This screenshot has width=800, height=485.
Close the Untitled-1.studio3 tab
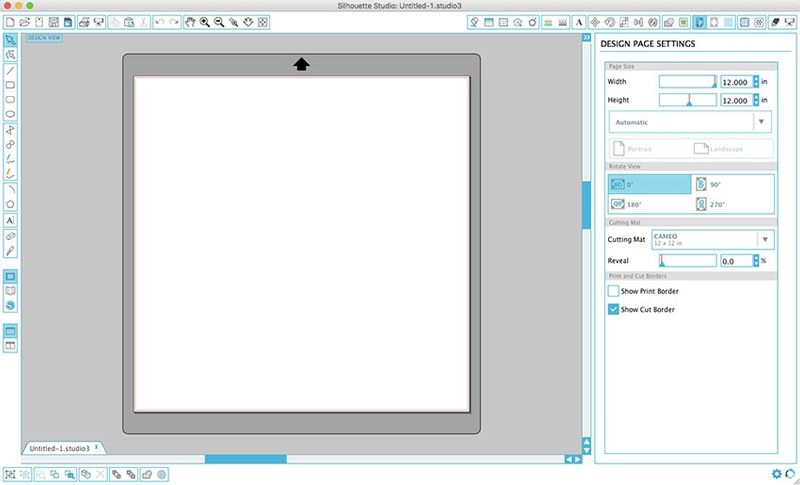(x=96, y=447)
